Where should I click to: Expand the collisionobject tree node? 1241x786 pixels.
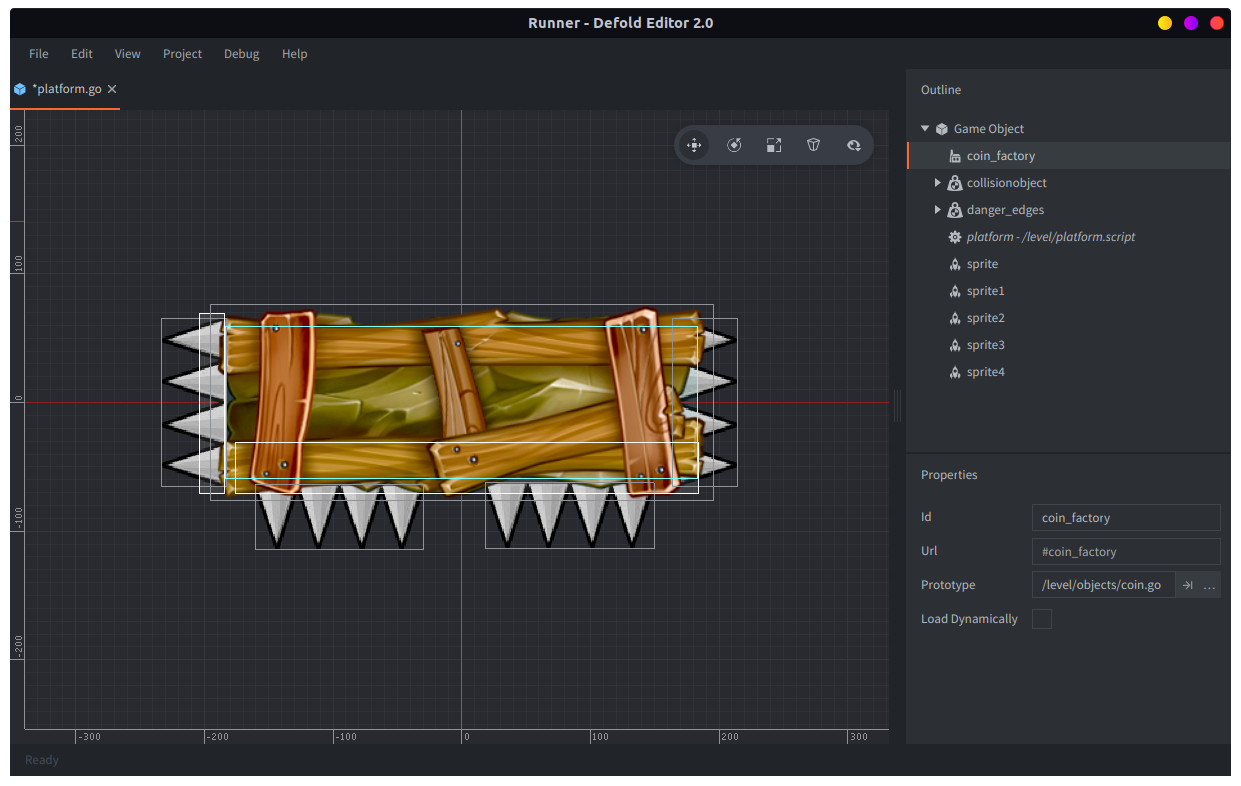[x=938, y=183]
